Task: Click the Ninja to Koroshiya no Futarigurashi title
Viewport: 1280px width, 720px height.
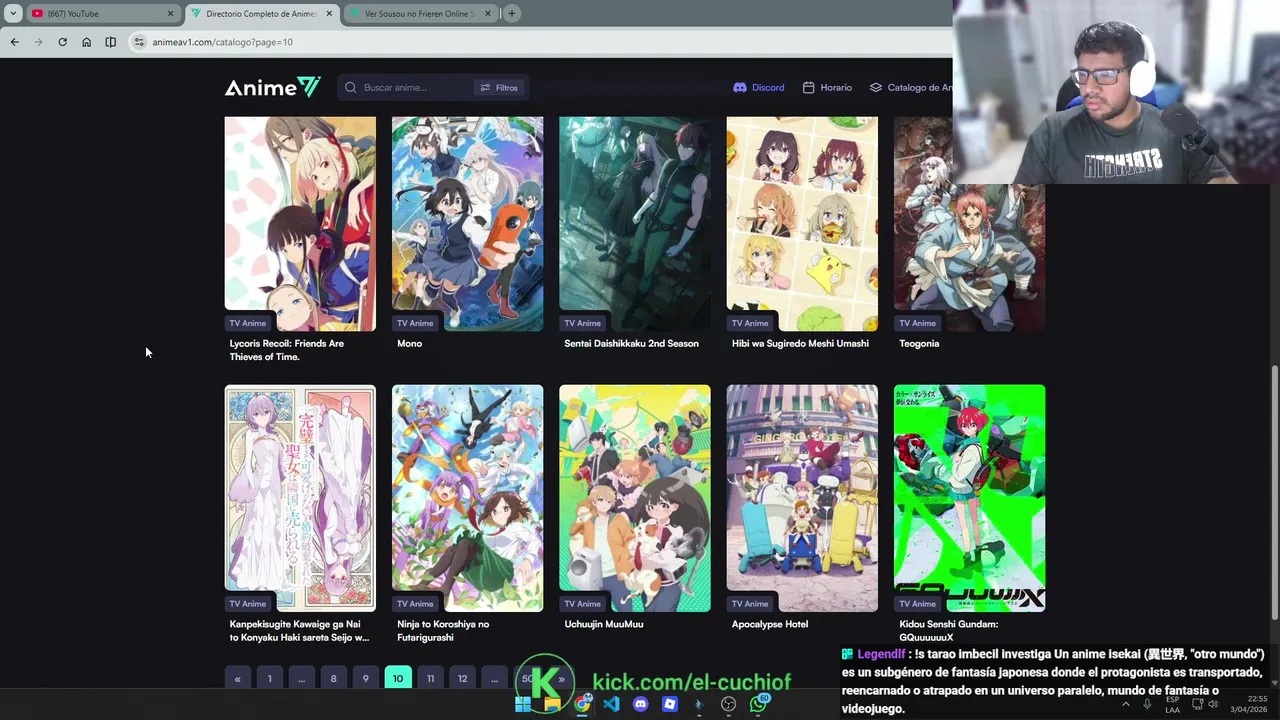Action: coord(443,631)
